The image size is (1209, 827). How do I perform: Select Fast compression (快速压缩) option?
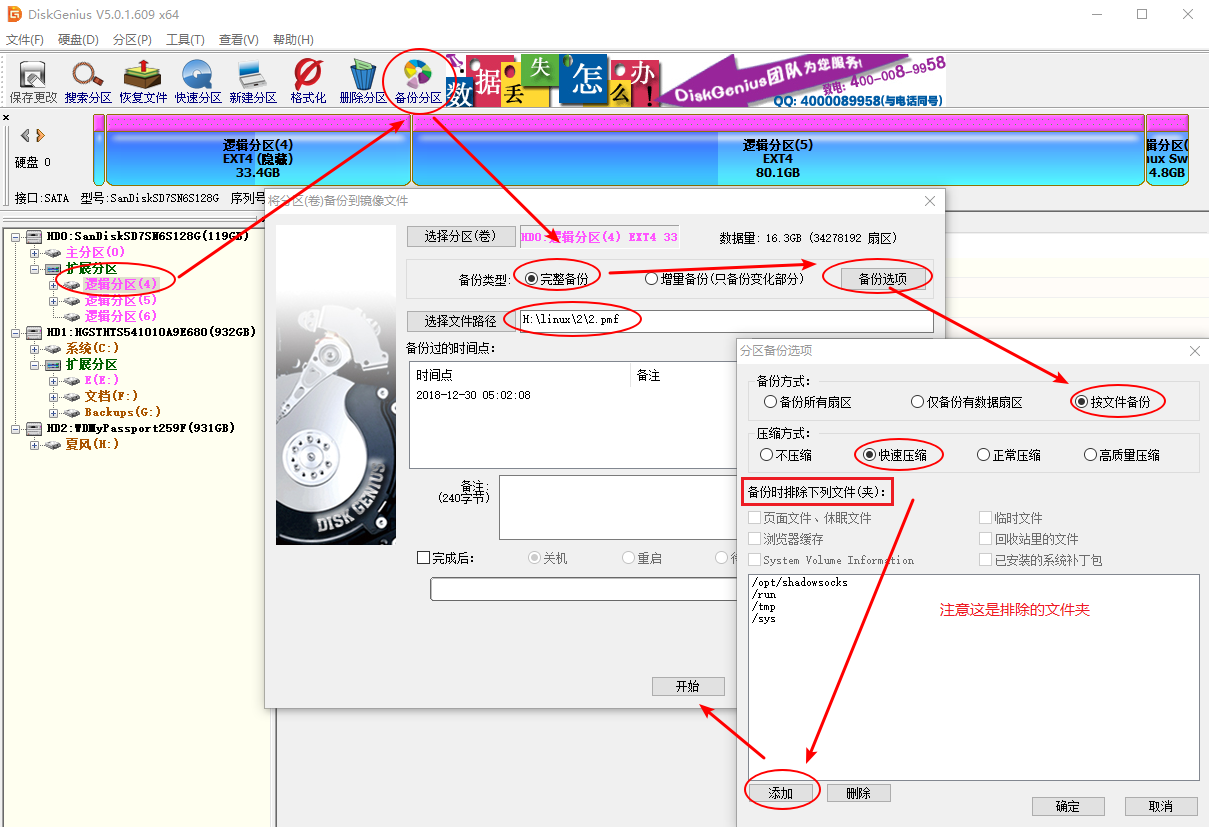(x=870, y=455)
